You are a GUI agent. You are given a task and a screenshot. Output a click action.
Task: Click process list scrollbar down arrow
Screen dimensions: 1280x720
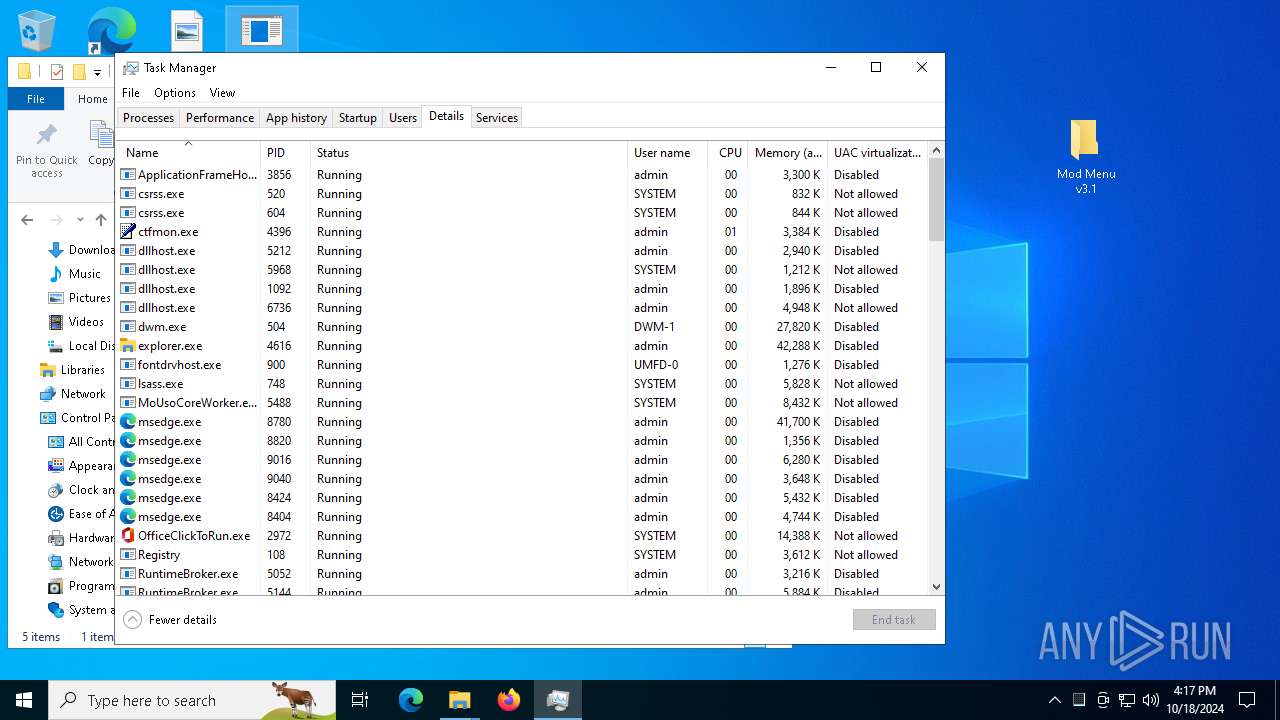[937, 587]
